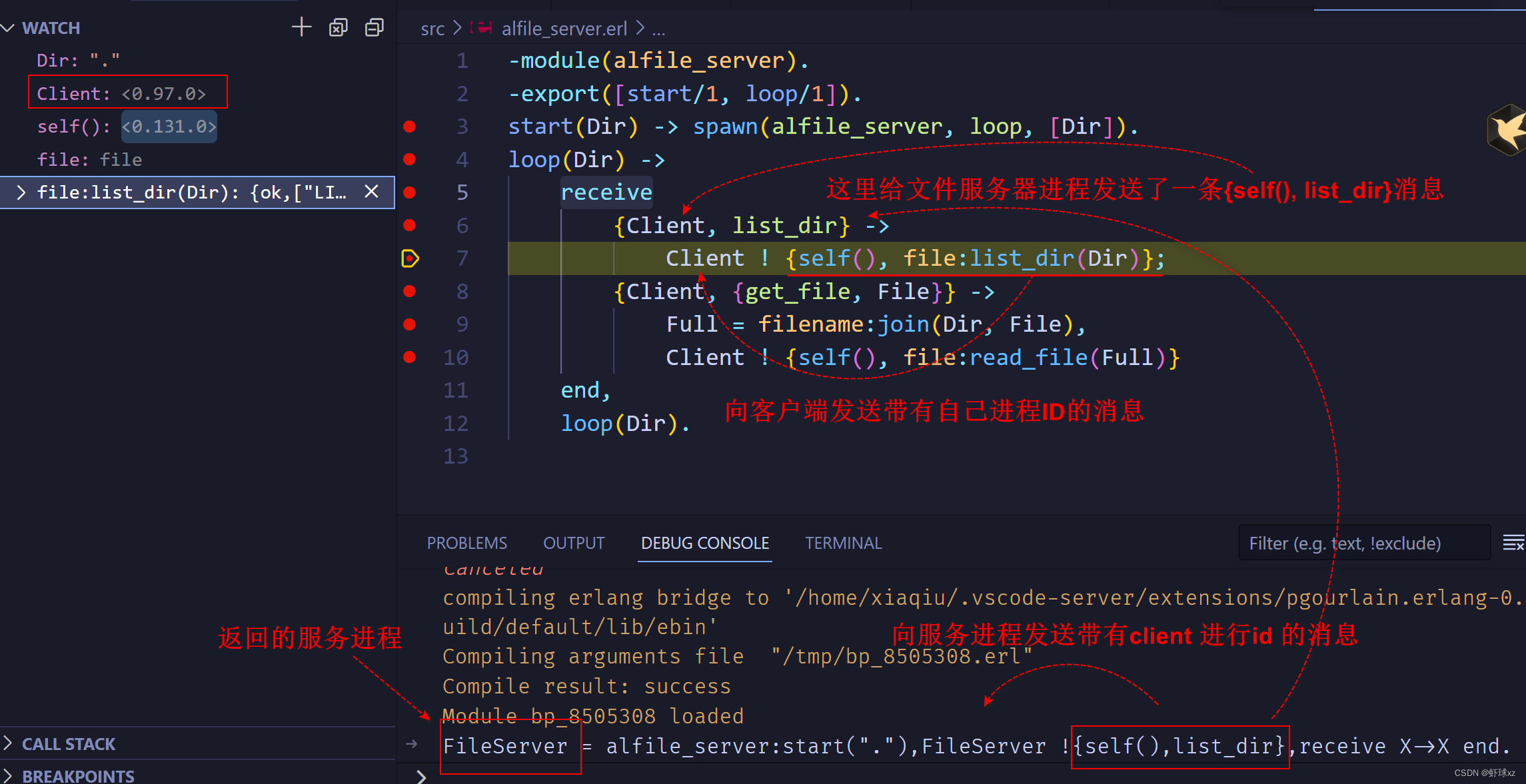
Task: Focus the debug console filter field
Action: tap(1364, 544)
